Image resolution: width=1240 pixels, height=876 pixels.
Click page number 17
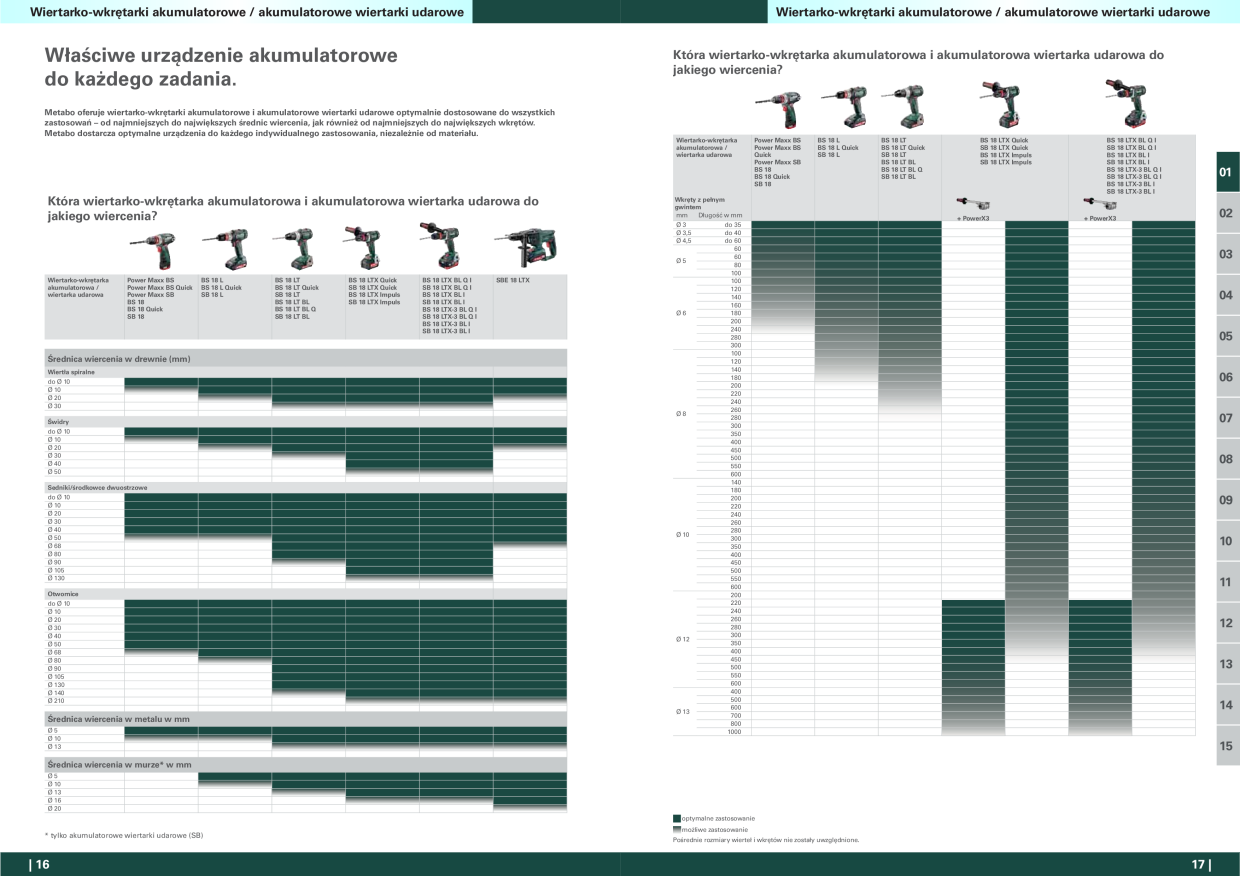(x=1200, y=865)
